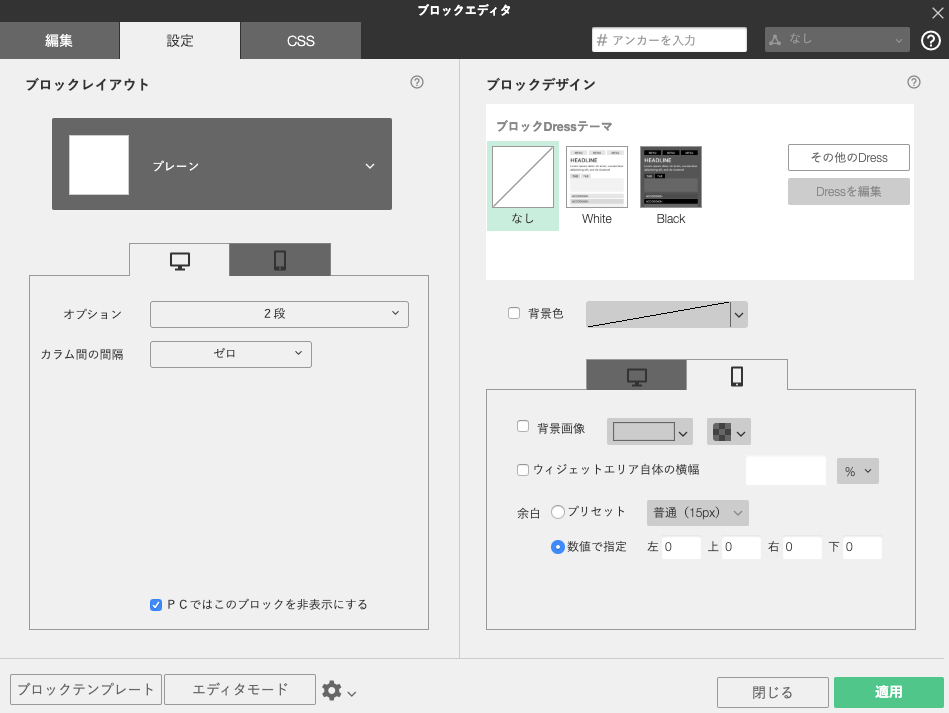The height and width of the screenshot is (713, 949).
Task: Select the smartphone tab in block layout
Action: click(280, 259)
